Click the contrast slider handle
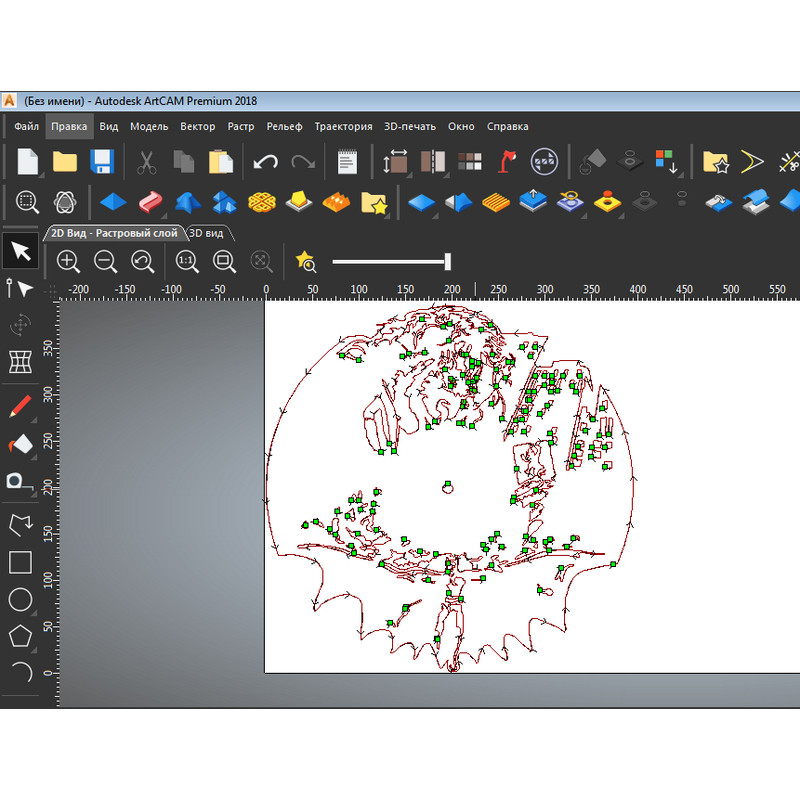 447,262
